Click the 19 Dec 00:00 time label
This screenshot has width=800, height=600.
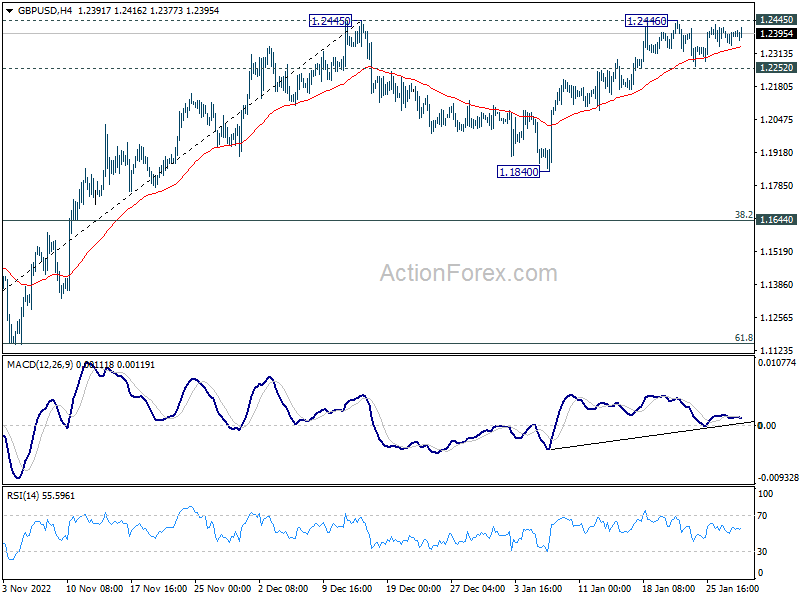(x=413, y=588)
